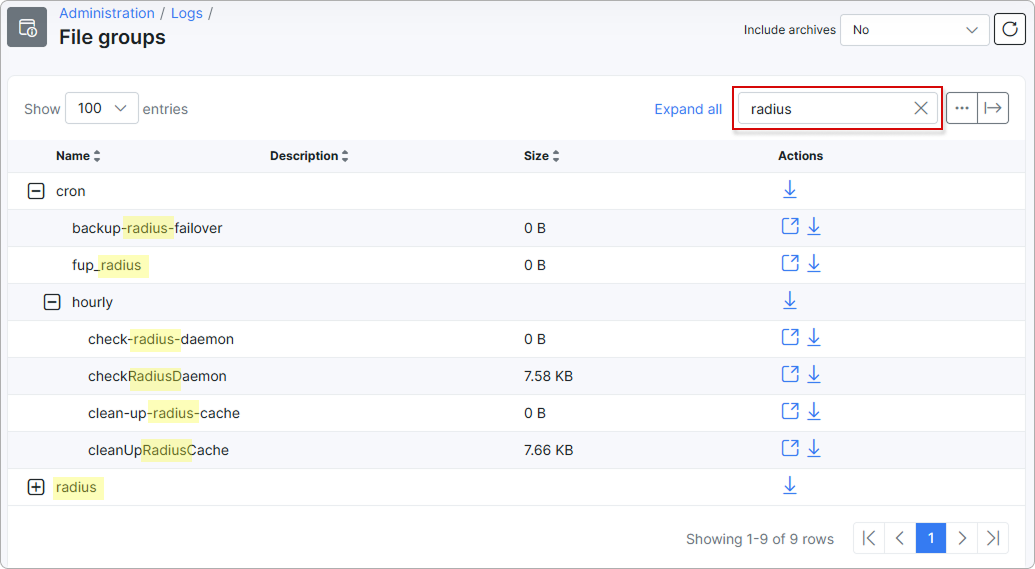
Task: Navigate to Administration breadcrumb
Action: tap(107, 13)
